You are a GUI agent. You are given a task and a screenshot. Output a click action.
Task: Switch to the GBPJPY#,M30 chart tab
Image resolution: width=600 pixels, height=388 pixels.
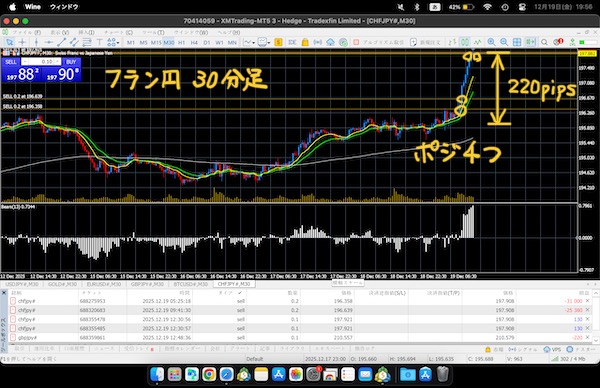147,284
